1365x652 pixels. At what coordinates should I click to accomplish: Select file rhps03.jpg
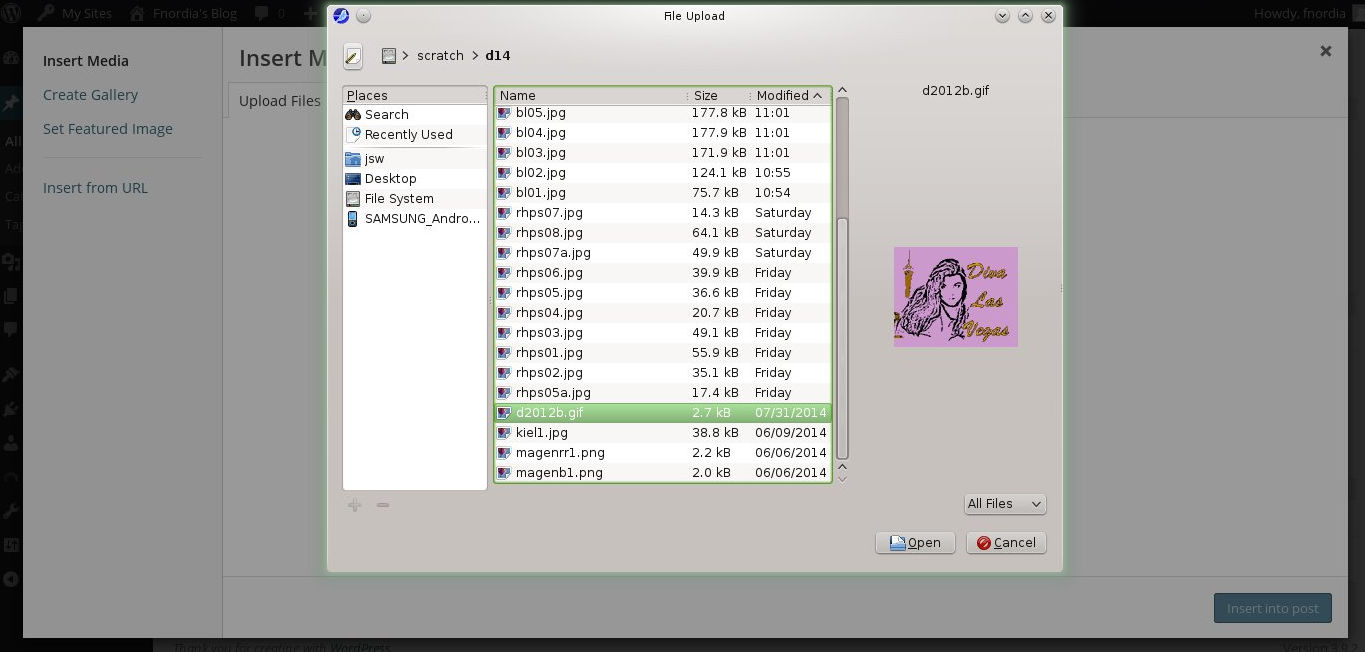point(662,332)
